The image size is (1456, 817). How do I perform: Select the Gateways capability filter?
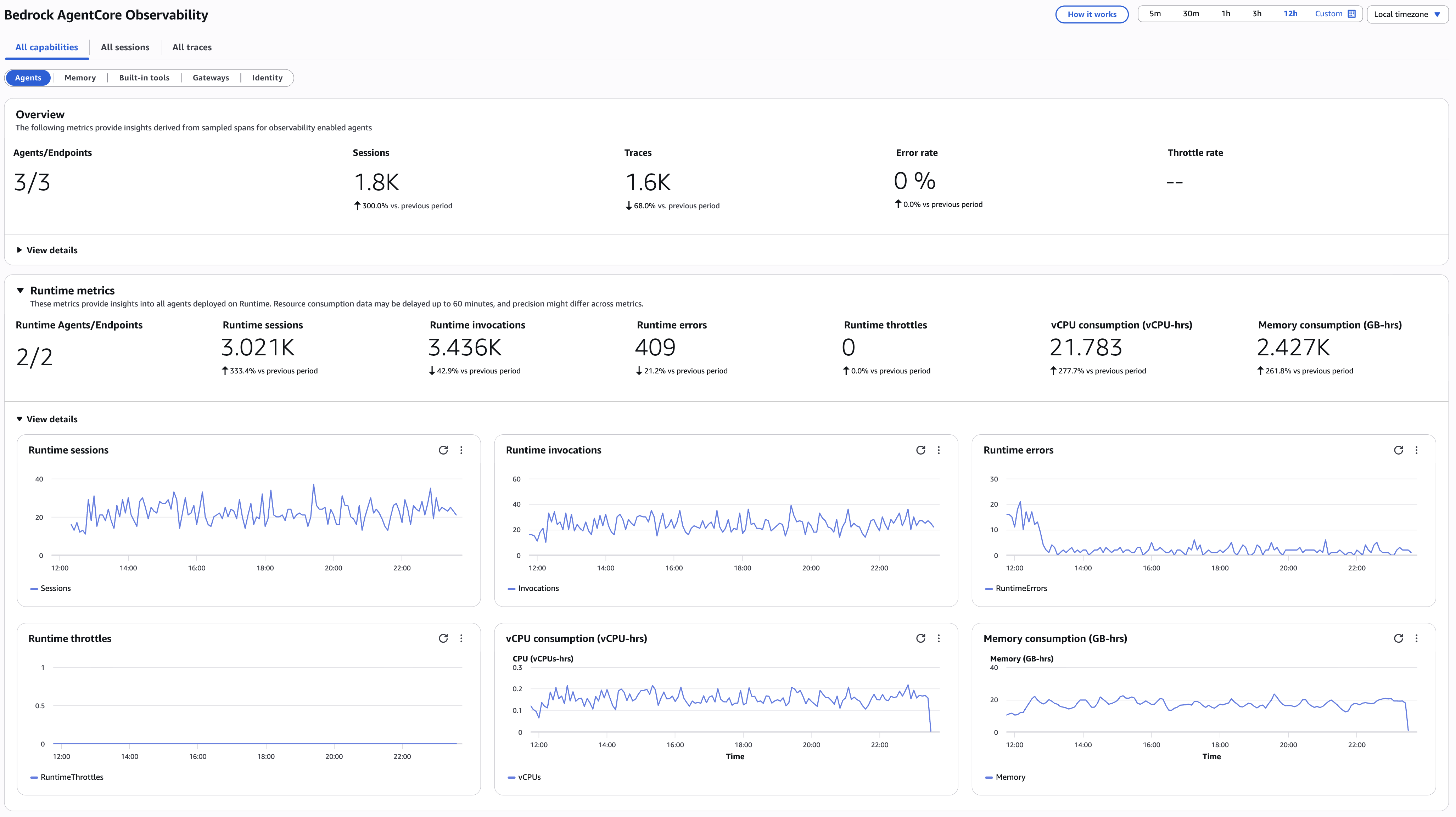(x=211, y=77)
